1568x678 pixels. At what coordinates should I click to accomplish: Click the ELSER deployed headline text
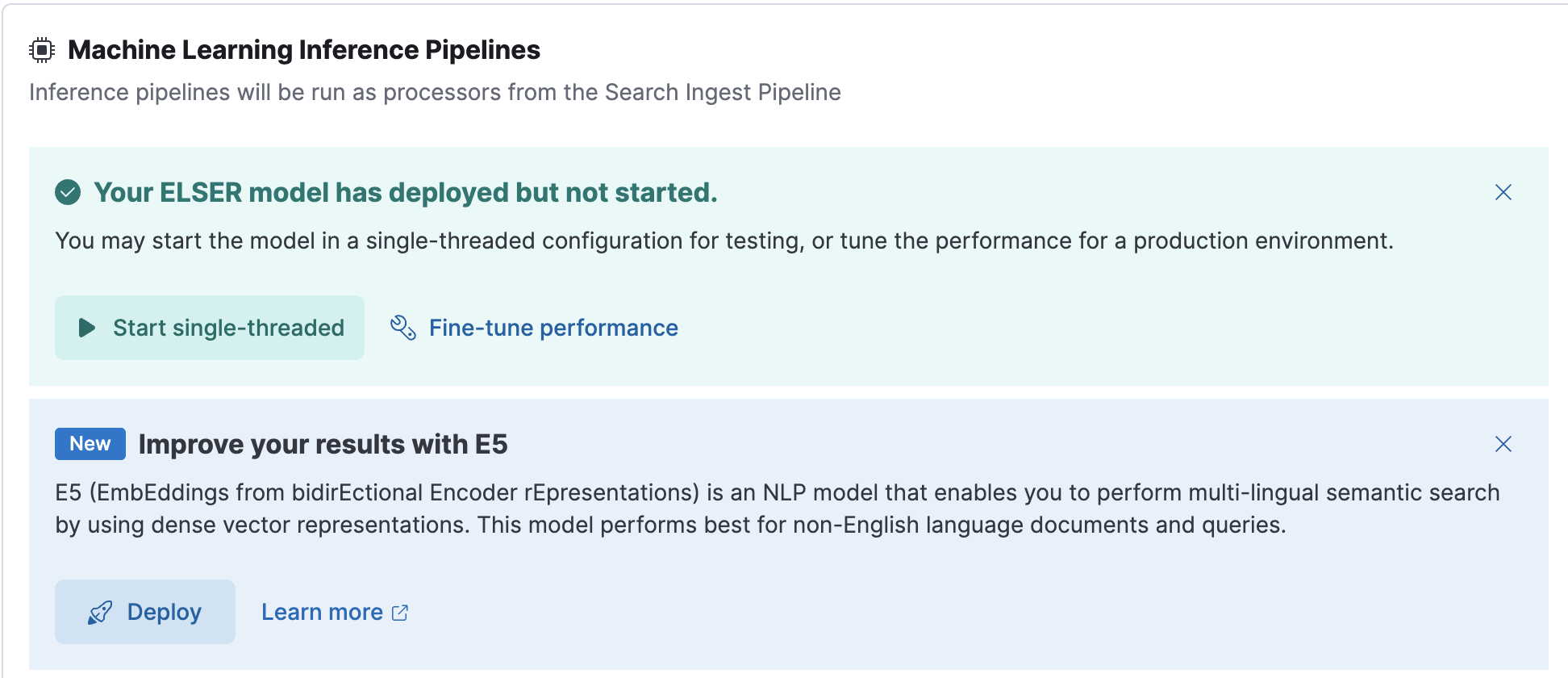point(406,192)
